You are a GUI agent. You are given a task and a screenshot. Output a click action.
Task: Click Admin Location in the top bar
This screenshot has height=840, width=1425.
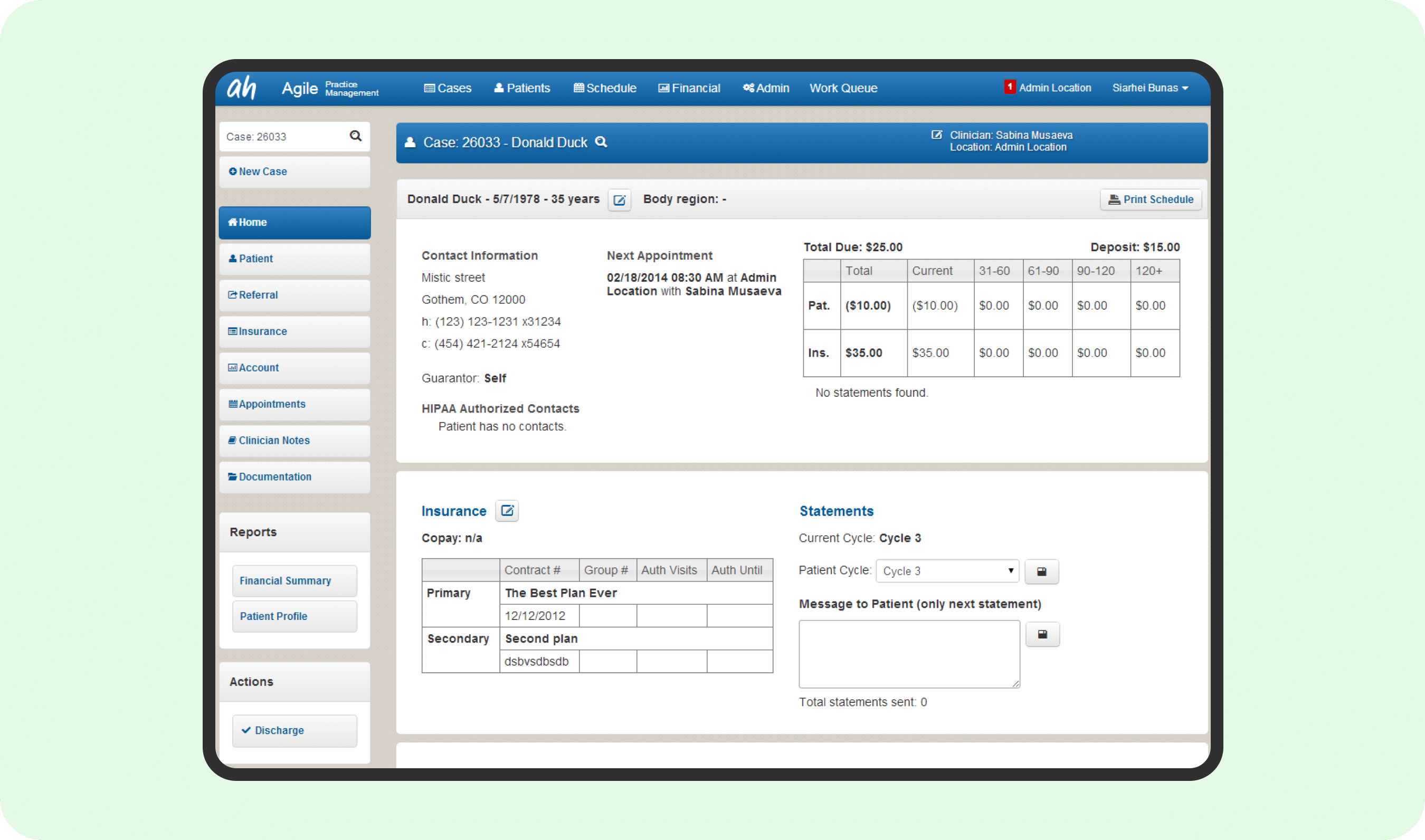tap(1054, 88)
